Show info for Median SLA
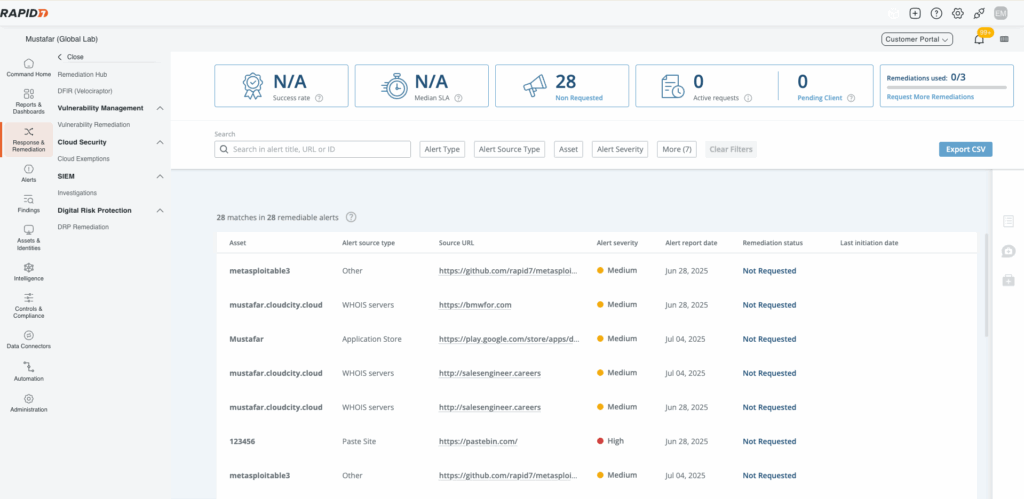 tap(458, 98)
